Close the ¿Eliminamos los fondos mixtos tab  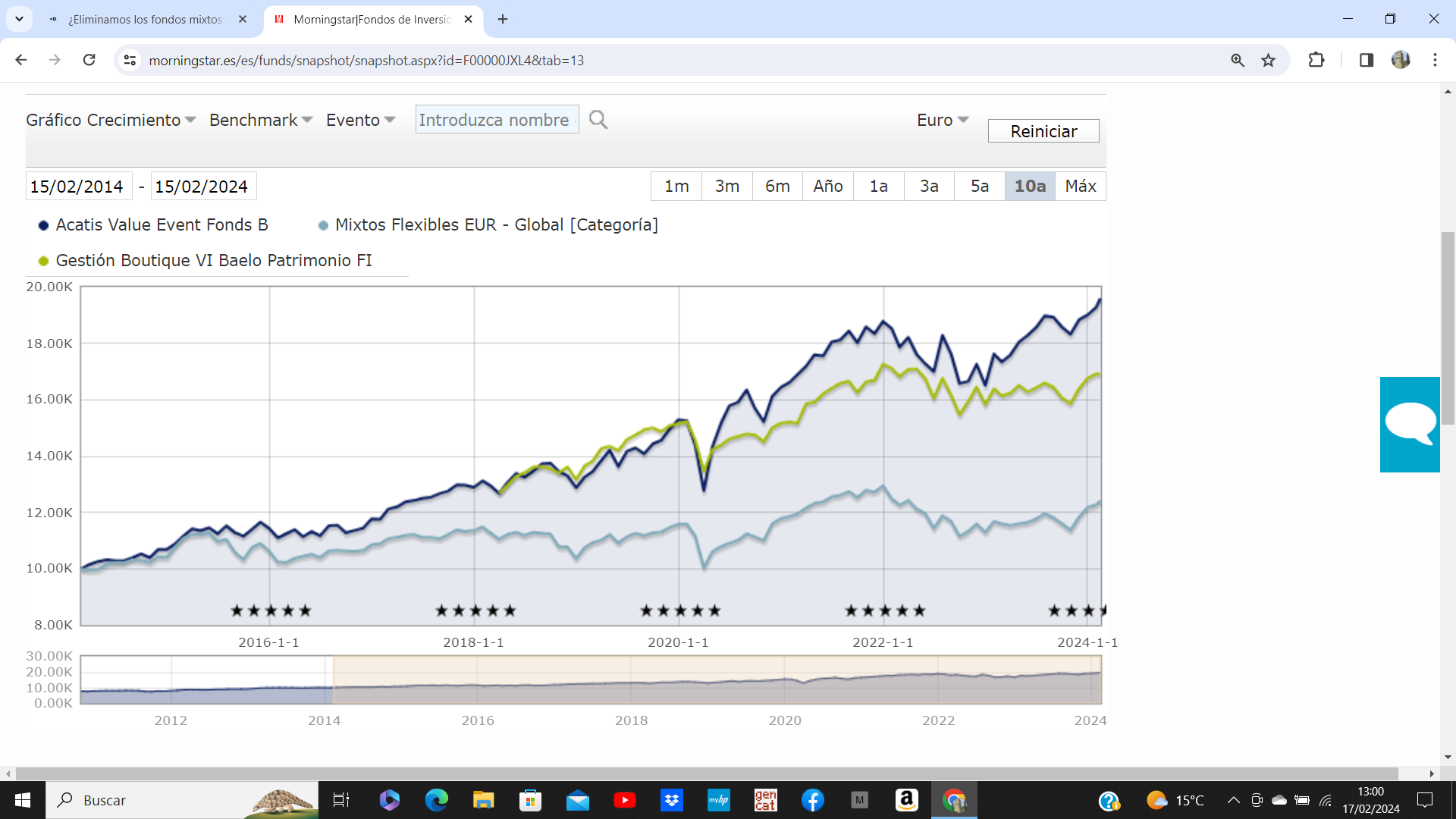pos(243,19)
